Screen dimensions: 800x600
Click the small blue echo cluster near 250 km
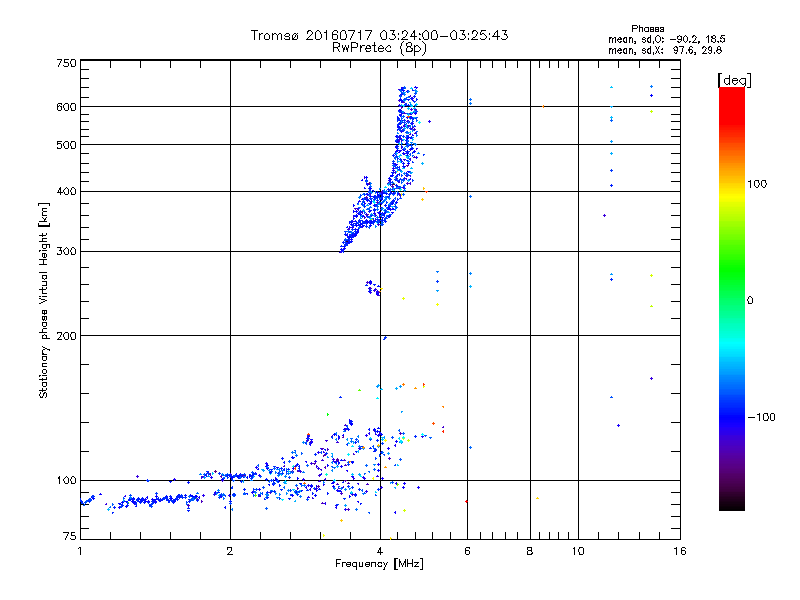pyautogui.click(x=373, y=288)
